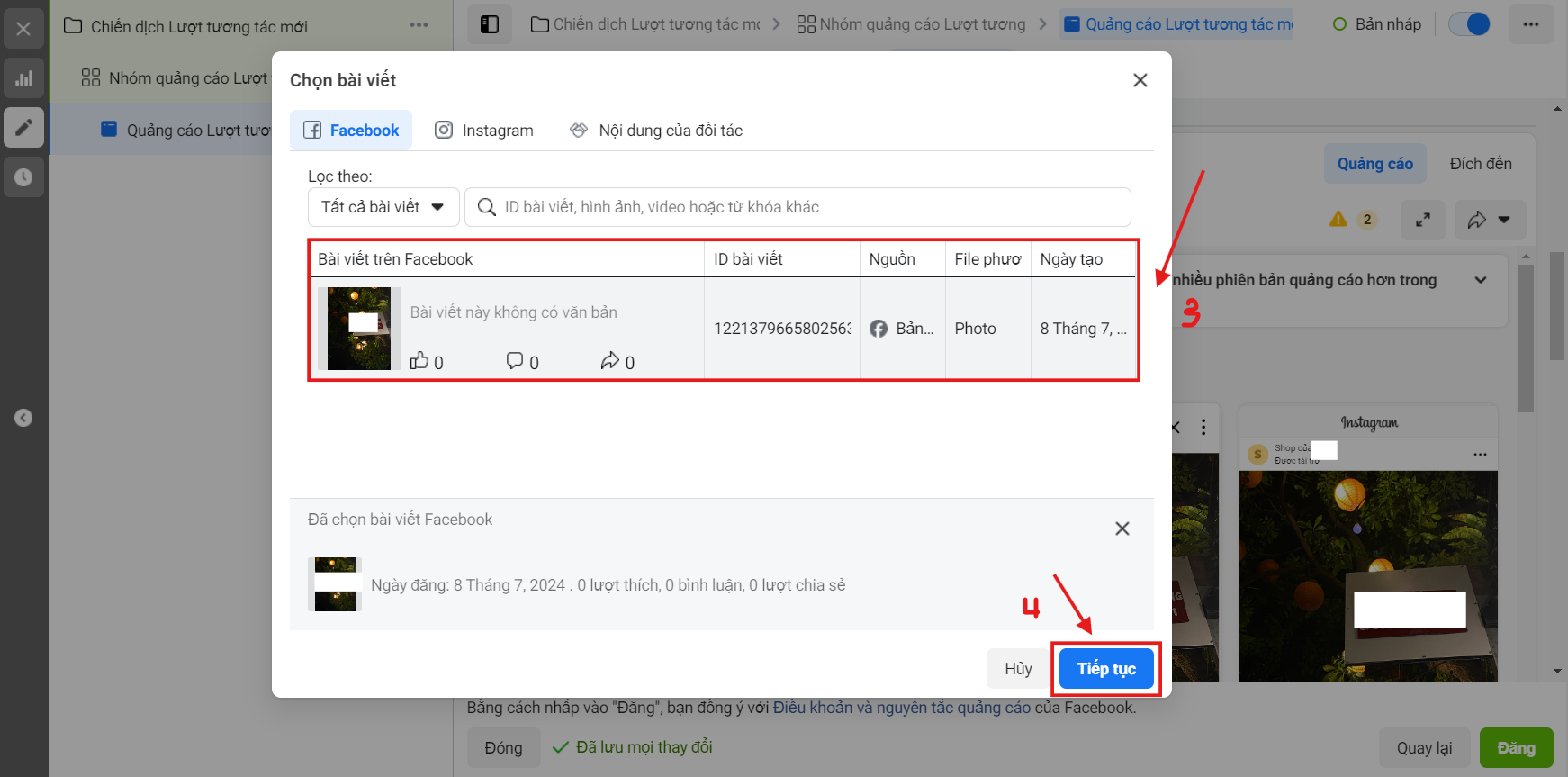Click the page scrollbar down arrow
The width and height of the screenshot is (1568, 777).
click(x=1558, y=671)
